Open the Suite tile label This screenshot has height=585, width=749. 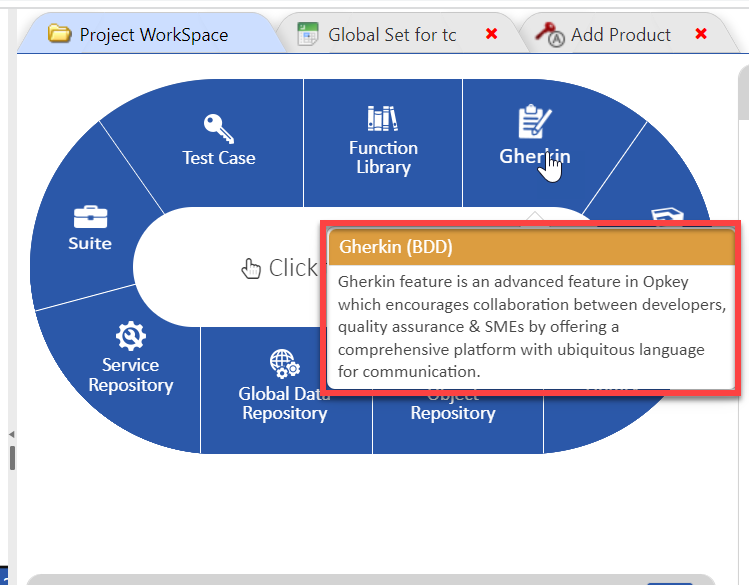coord(90,244)
